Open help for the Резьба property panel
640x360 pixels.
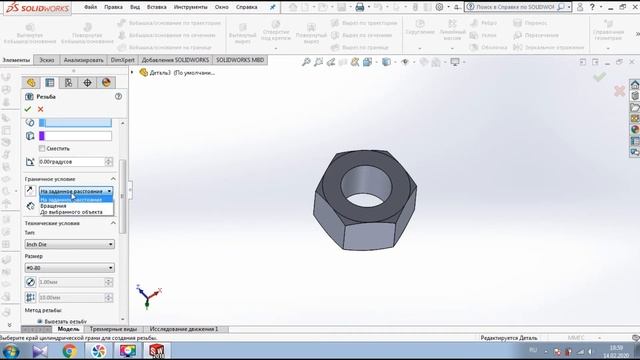[118, 96]
